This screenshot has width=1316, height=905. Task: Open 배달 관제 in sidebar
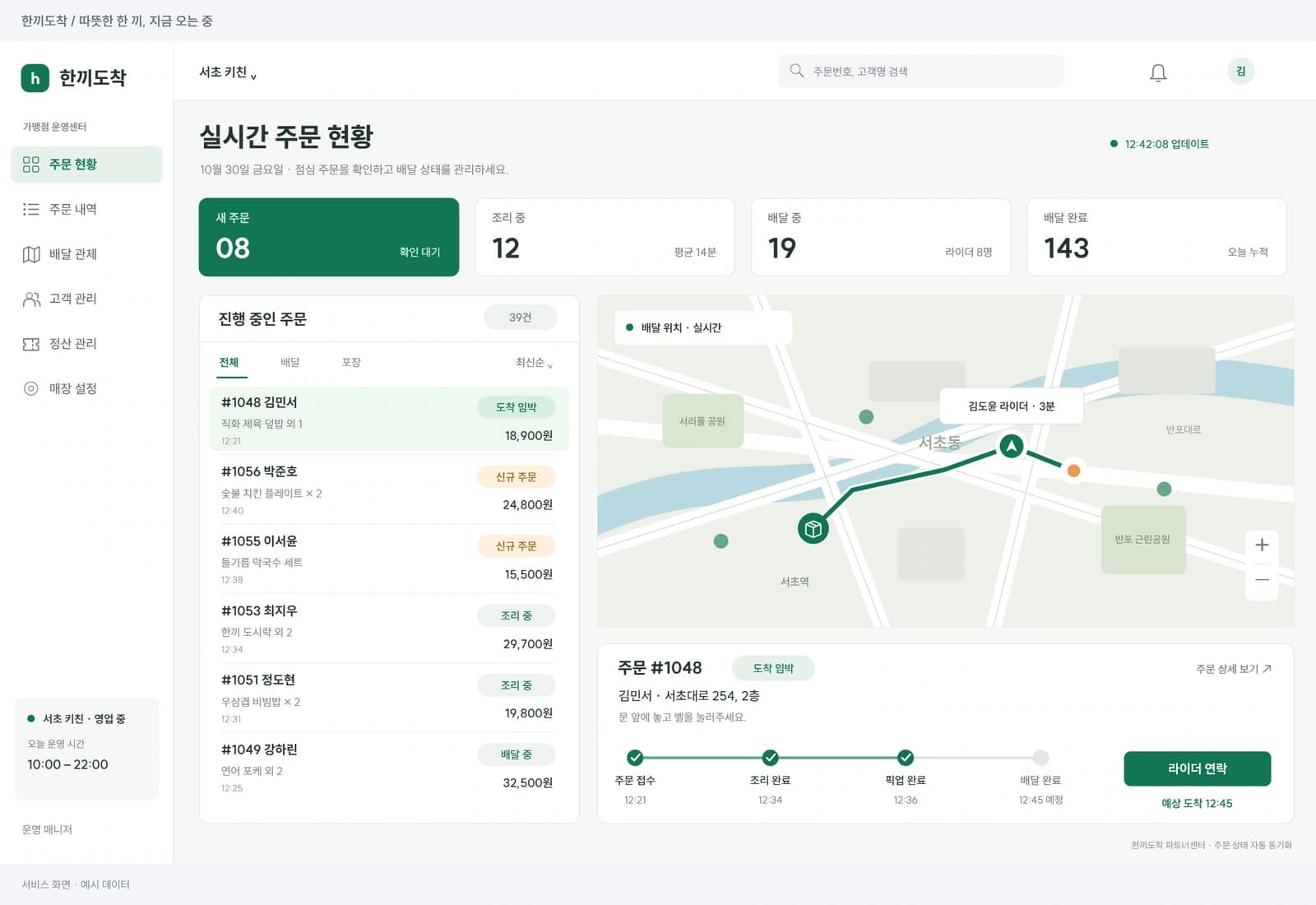click(x=86, y=254)
